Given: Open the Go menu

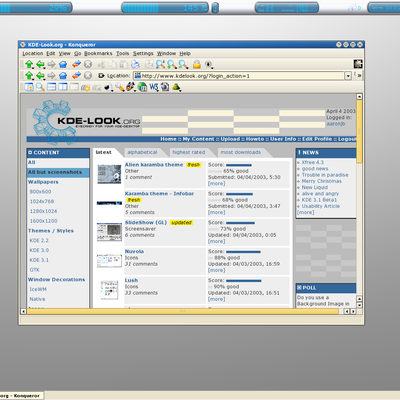Looking at the screenshot, I should pyautogui.click(x=77, y=53).
